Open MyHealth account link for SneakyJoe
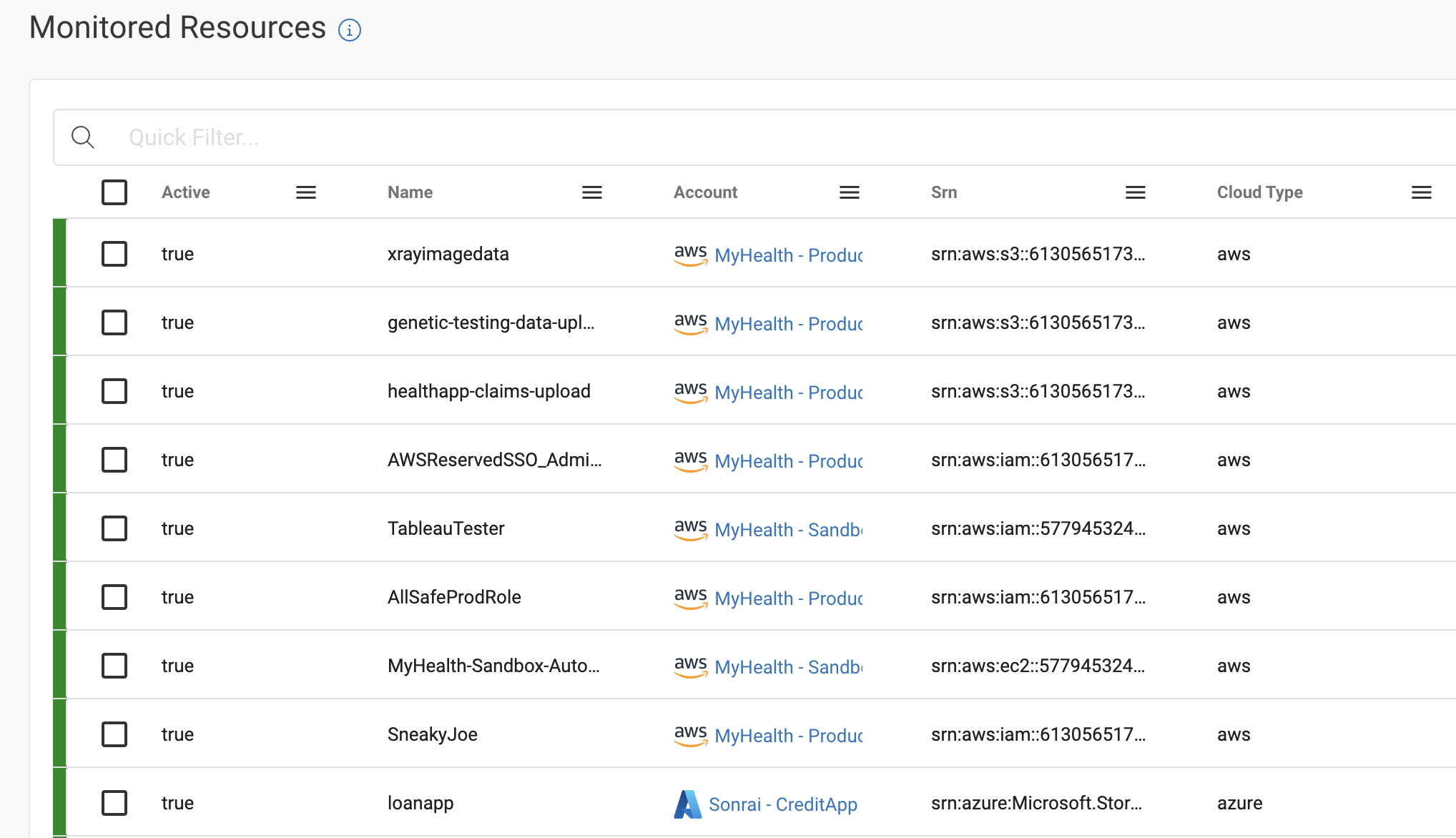The image size is (1456, 838). pos(789,736)
